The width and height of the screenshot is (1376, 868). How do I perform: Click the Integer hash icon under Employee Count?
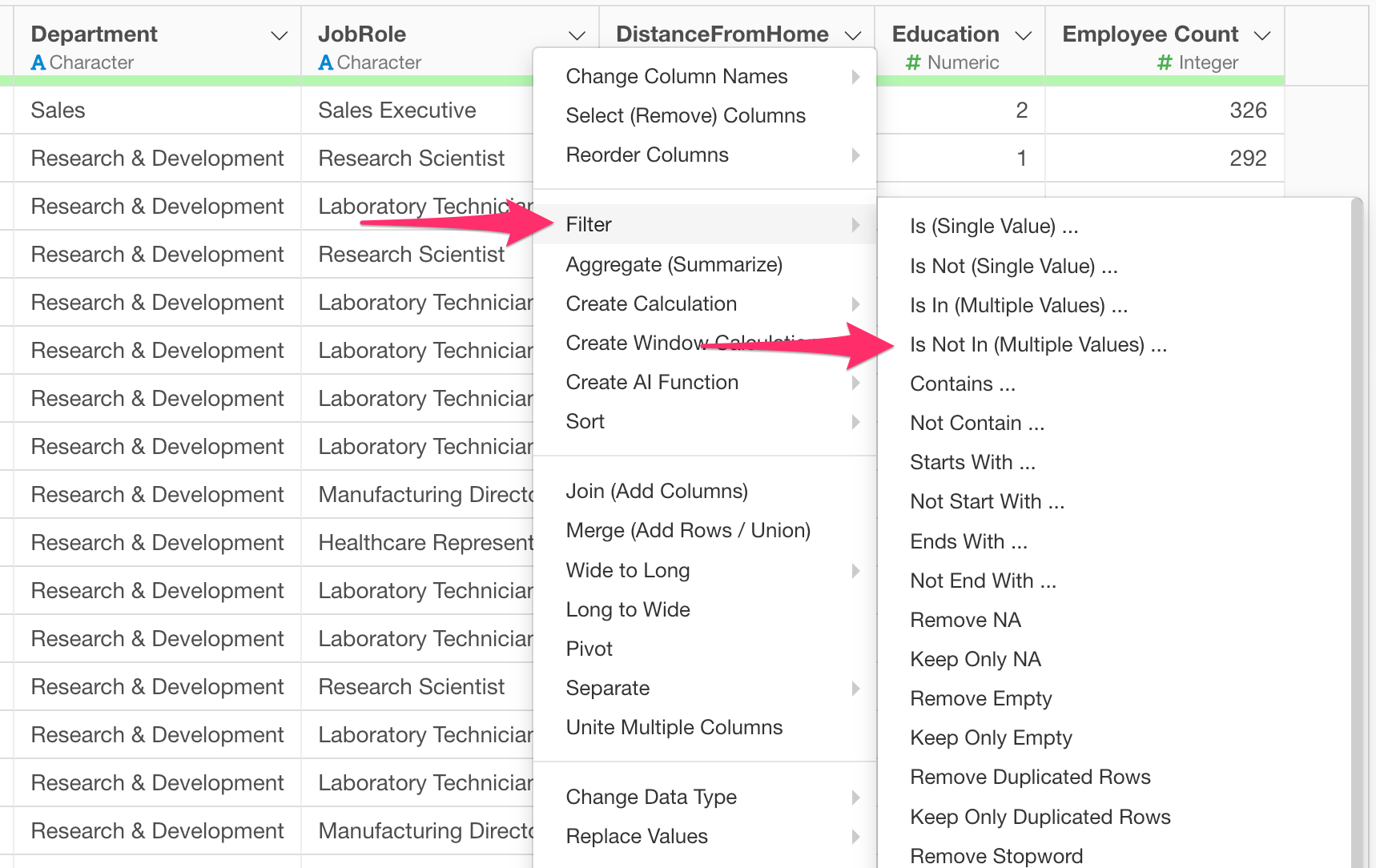pyautogui.click(x=1165, y=62)
